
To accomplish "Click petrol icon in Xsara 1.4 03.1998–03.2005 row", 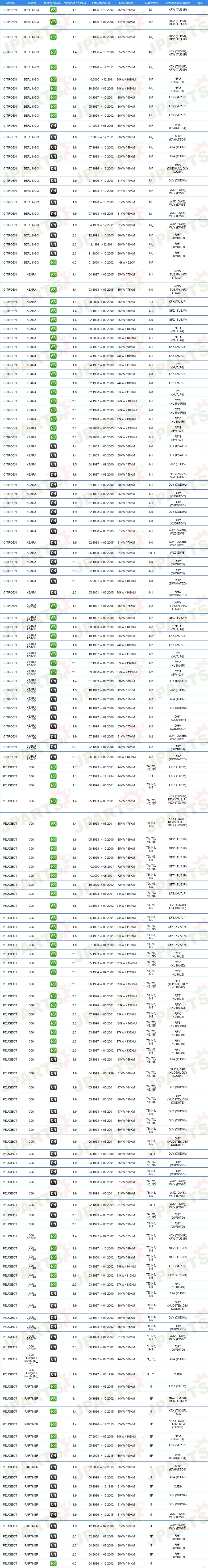I will [53, 290].
